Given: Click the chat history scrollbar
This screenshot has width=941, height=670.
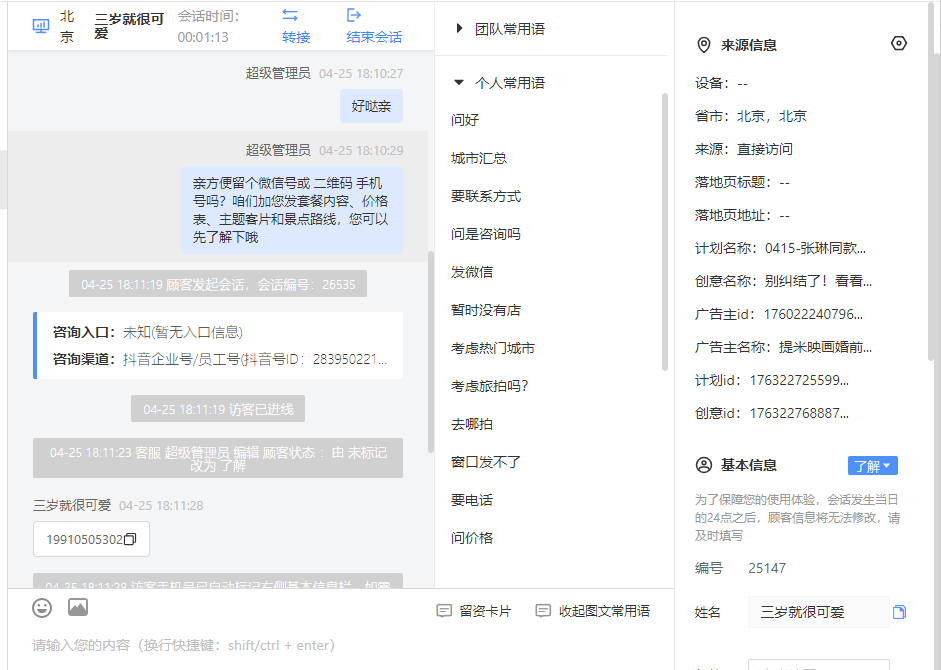Looking at the screenshot, I should pyautogui.click(x=430, y=352).
